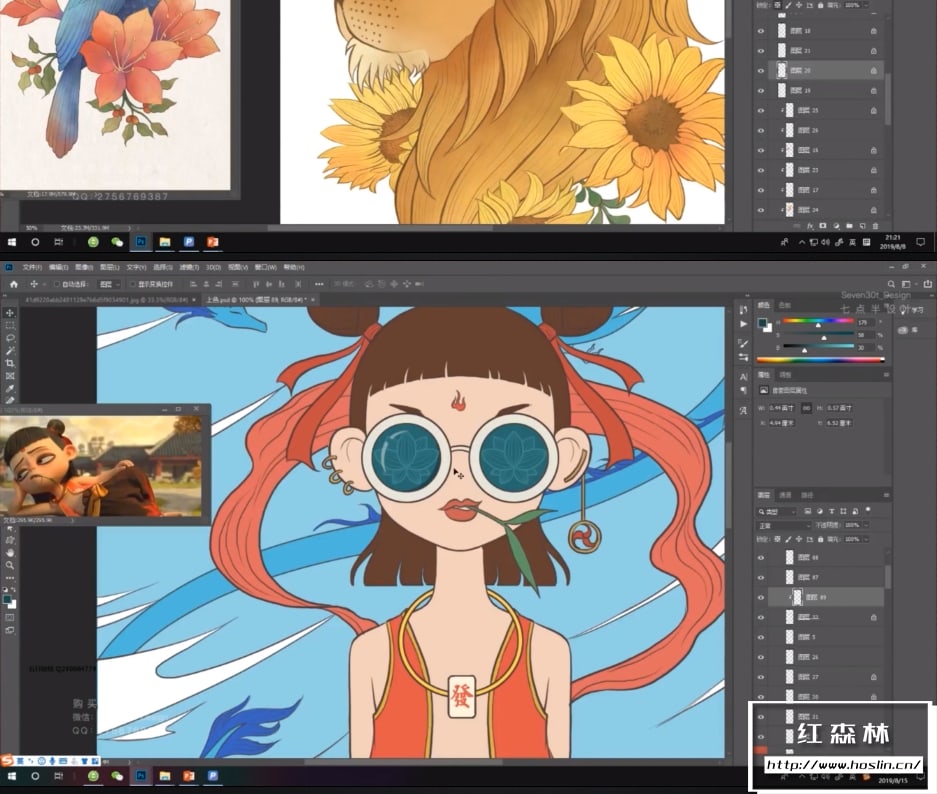Open the History collapsed panel icon
Image resolution: width=937 pixels, height=794 pixels.
pyautogui.click(x=743, y=310)
